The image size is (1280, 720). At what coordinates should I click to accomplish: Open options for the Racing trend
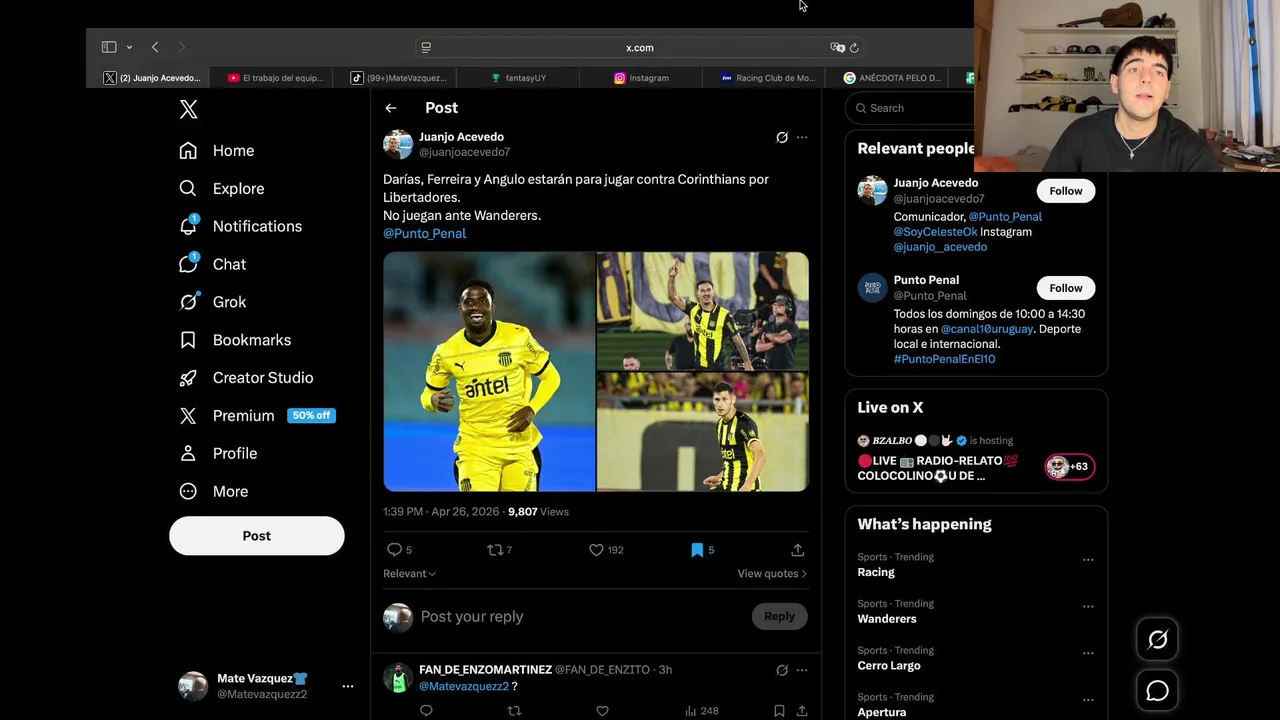pos(1088,560)
